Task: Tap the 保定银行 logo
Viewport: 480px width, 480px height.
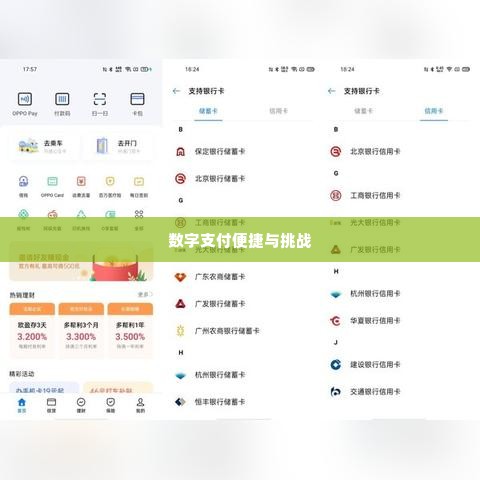Action: coord(180,152)
